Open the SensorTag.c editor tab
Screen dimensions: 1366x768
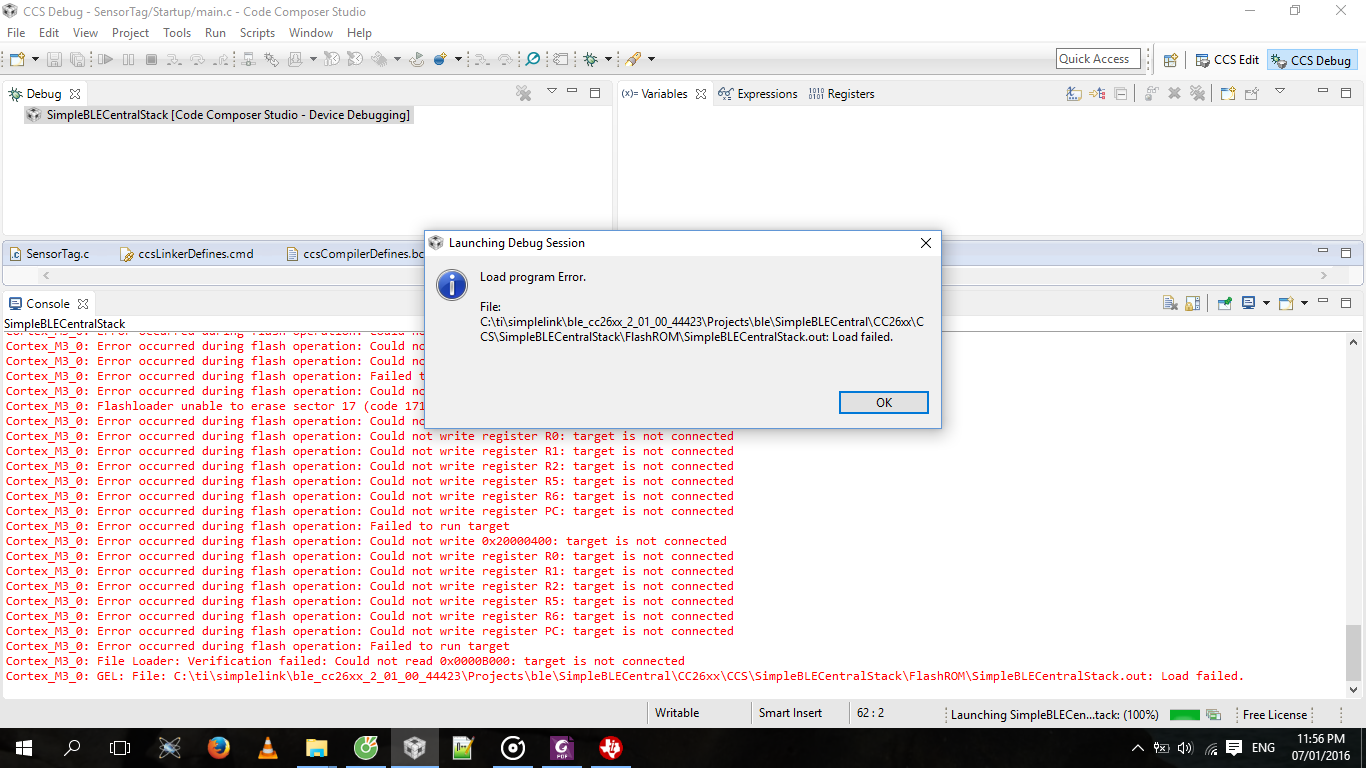pos(49,254)
